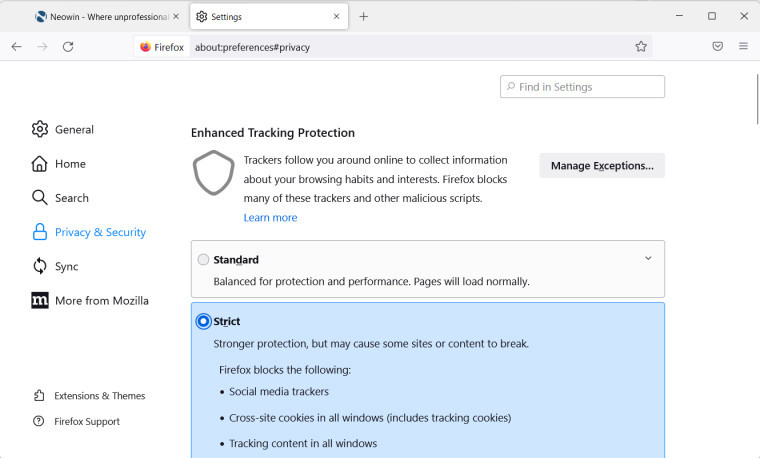Open the General settings category
The image size is (760, 458).
tap(74, 129)
